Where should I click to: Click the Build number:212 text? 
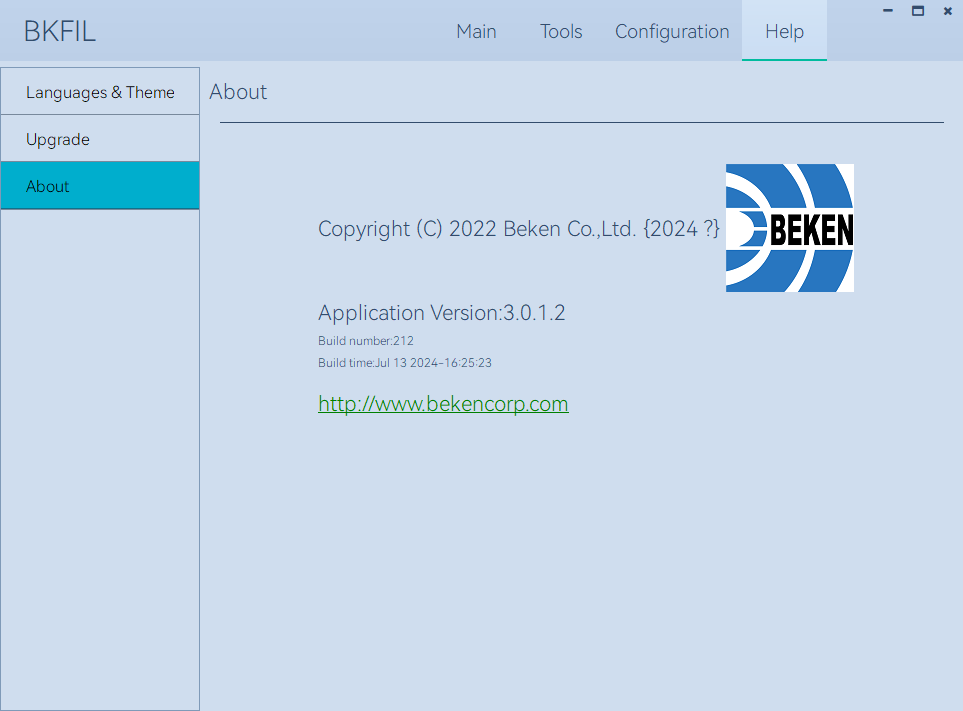[x=365, y=341]
